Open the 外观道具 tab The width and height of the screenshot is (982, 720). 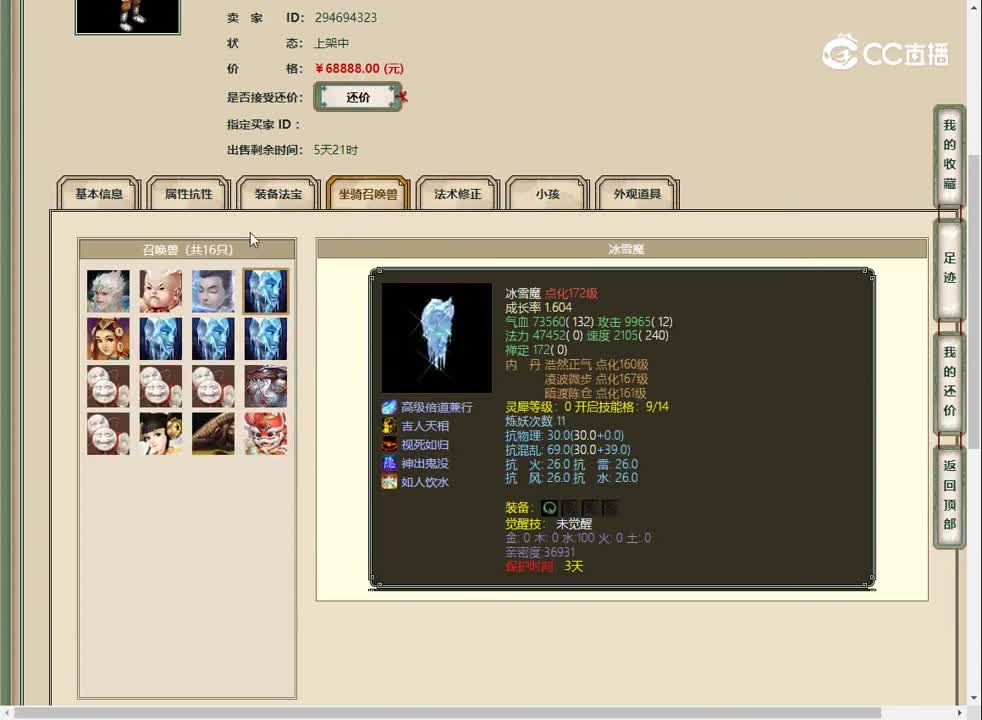coord(637,193)
